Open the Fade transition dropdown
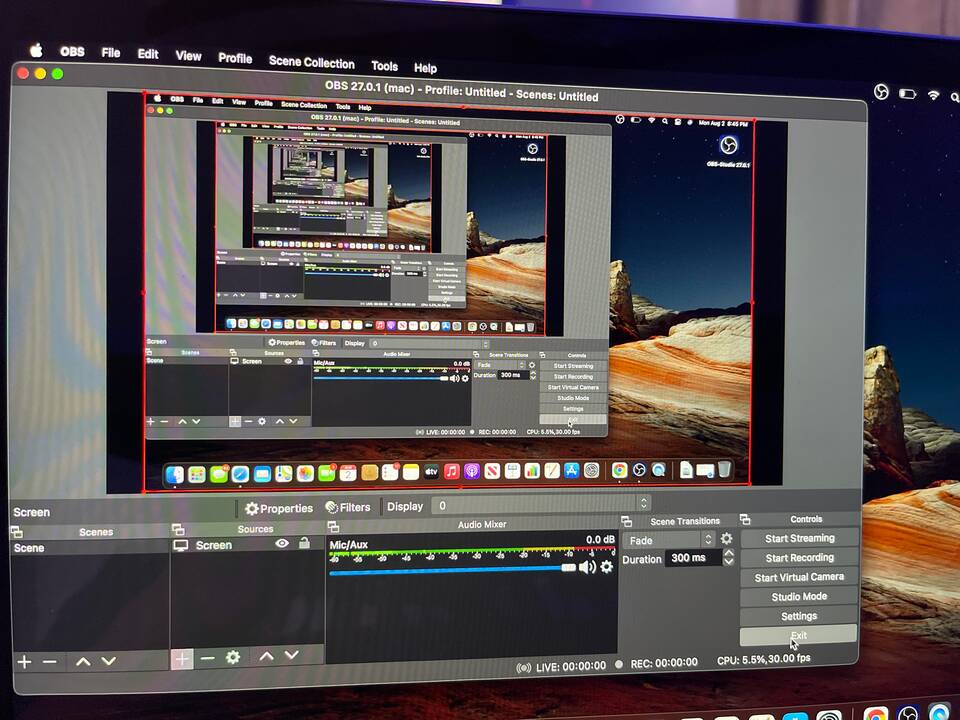The image size is (960, 720). pos(669,539)
